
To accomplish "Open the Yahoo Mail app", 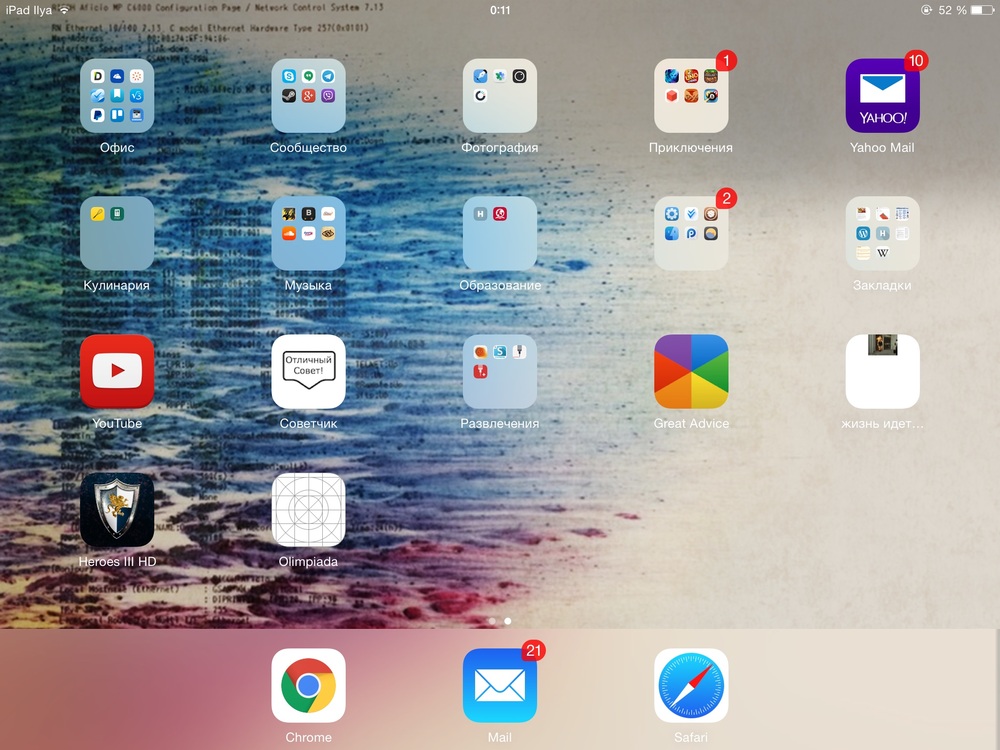I will 882,96.
